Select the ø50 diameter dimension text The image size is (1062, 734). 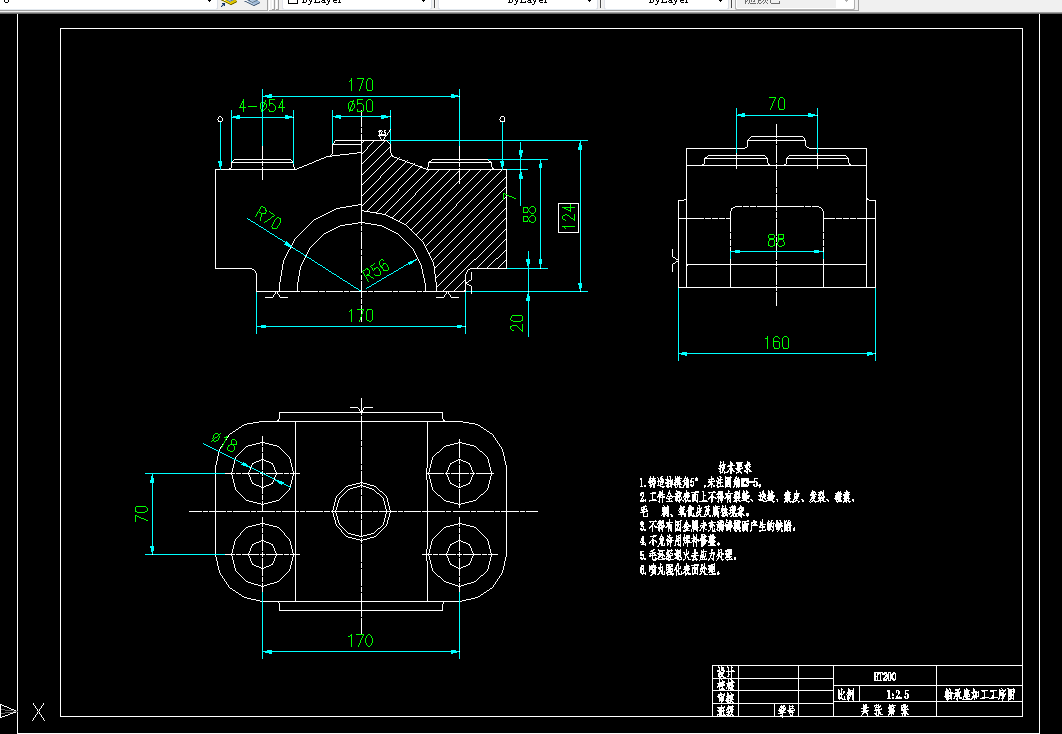coord(360,106)
